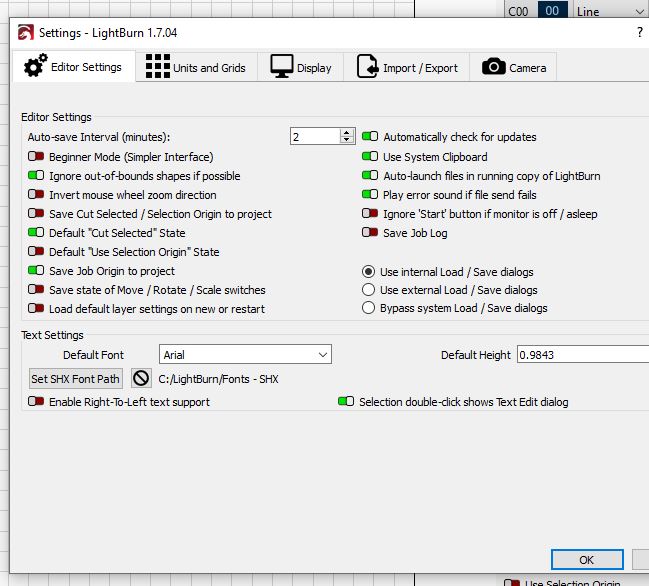This screenshot has width=649, height=586.
Task: Select Use internal Load / Save dialogs
Action: pos(368,271)
